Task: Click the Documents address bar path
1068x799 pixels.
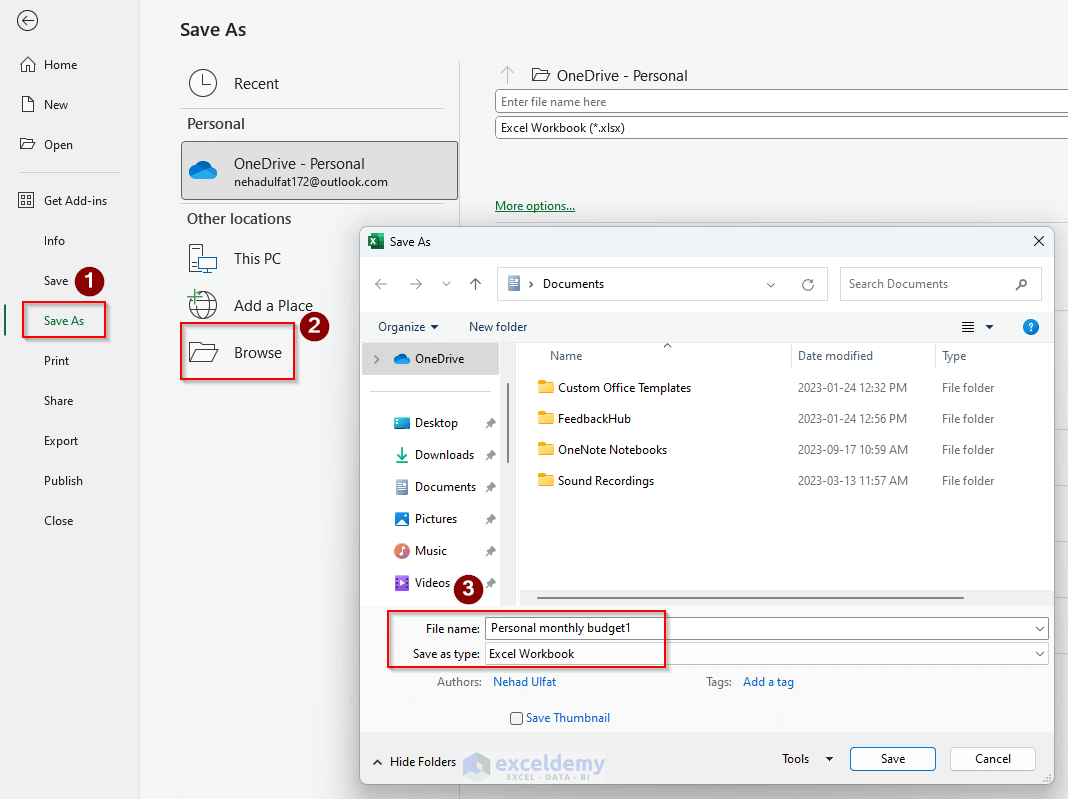Action: (x=574, y=284)
